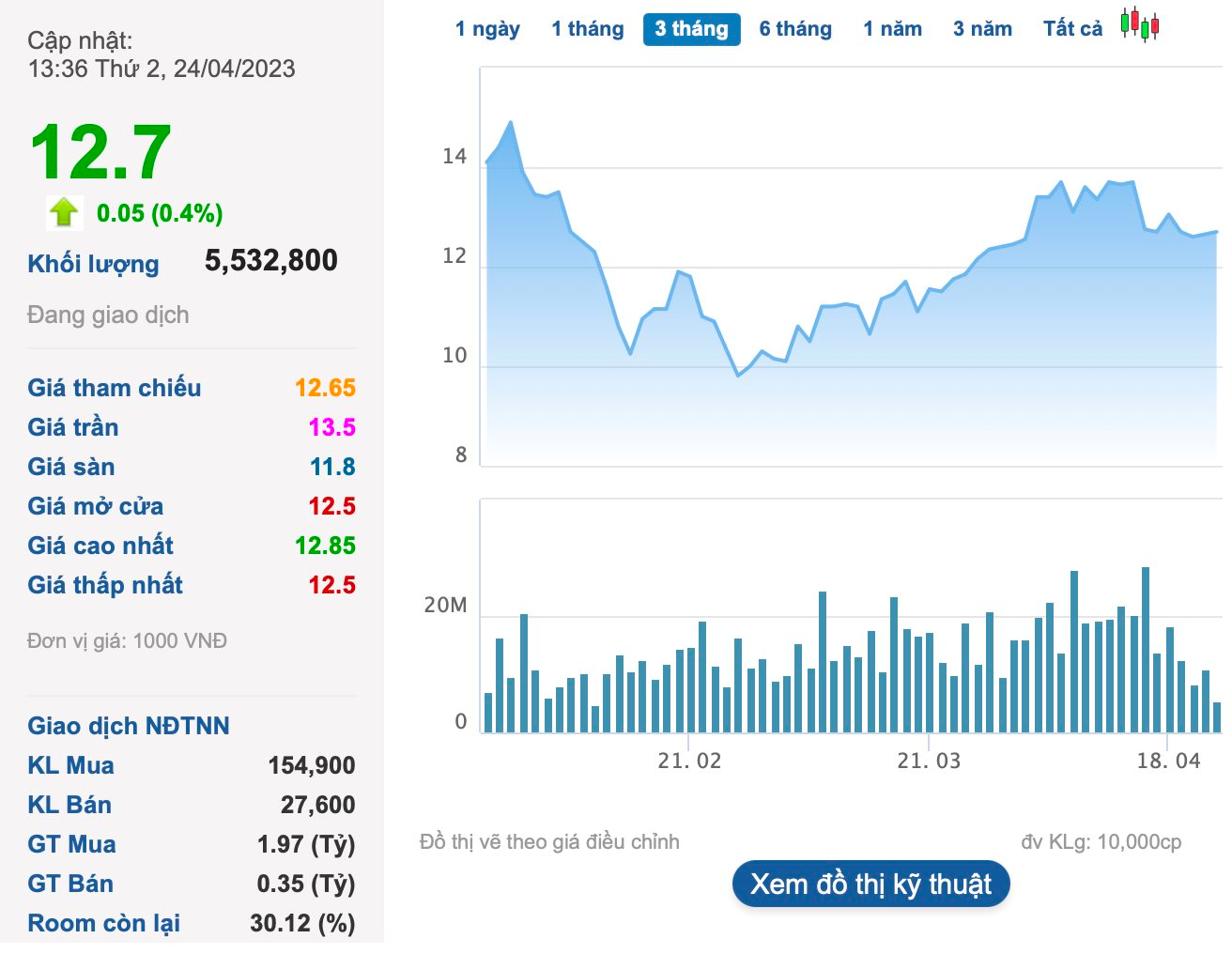Click the reference price 12.65

click(325, 388)
